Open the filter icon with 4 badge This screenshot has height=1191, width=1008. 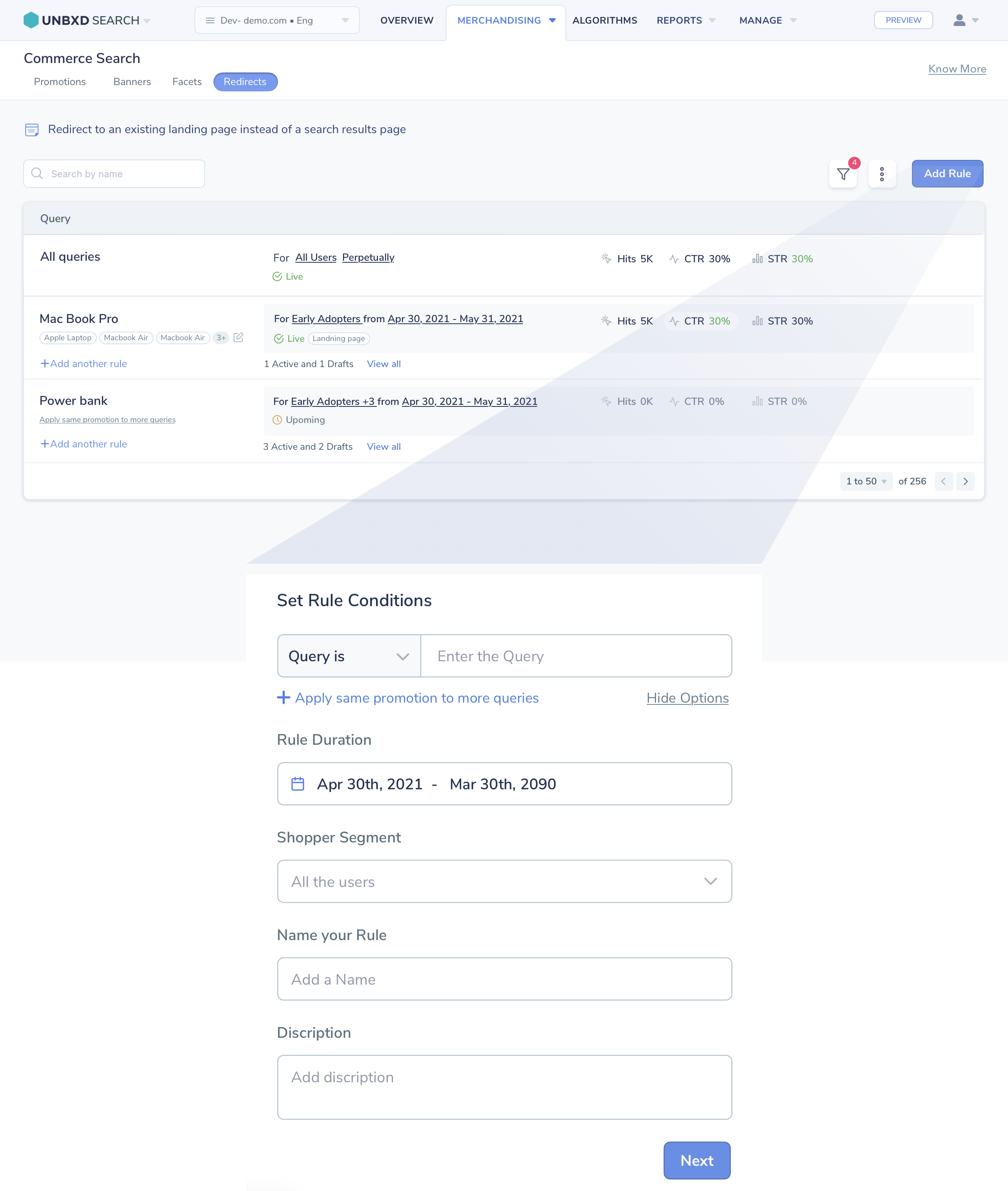tap(843, 174)
